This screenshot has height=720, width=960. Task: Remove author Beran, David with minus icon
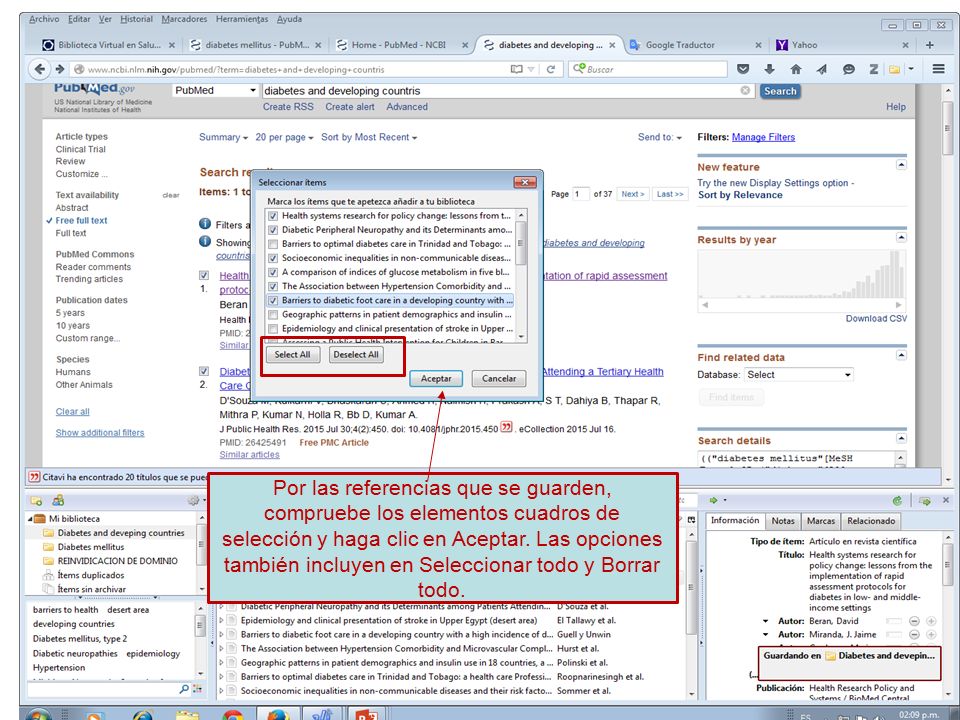pyautogui.click(x=914, y=621)
